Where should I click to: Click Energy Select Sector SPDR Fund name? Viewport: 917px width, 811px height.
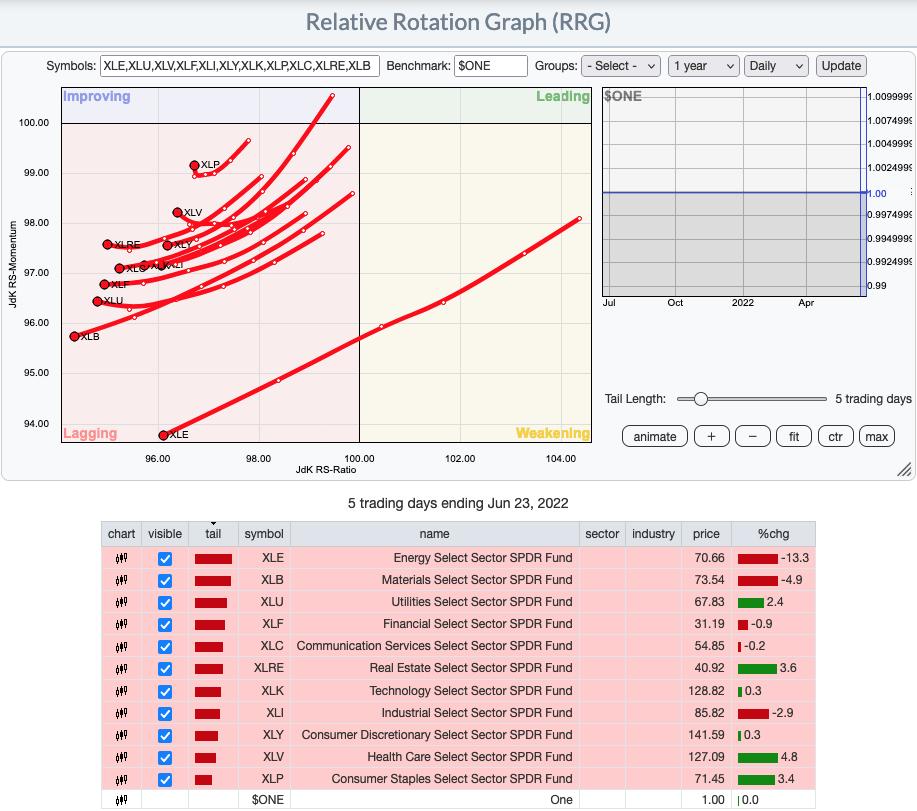click(x=482, y=558)
